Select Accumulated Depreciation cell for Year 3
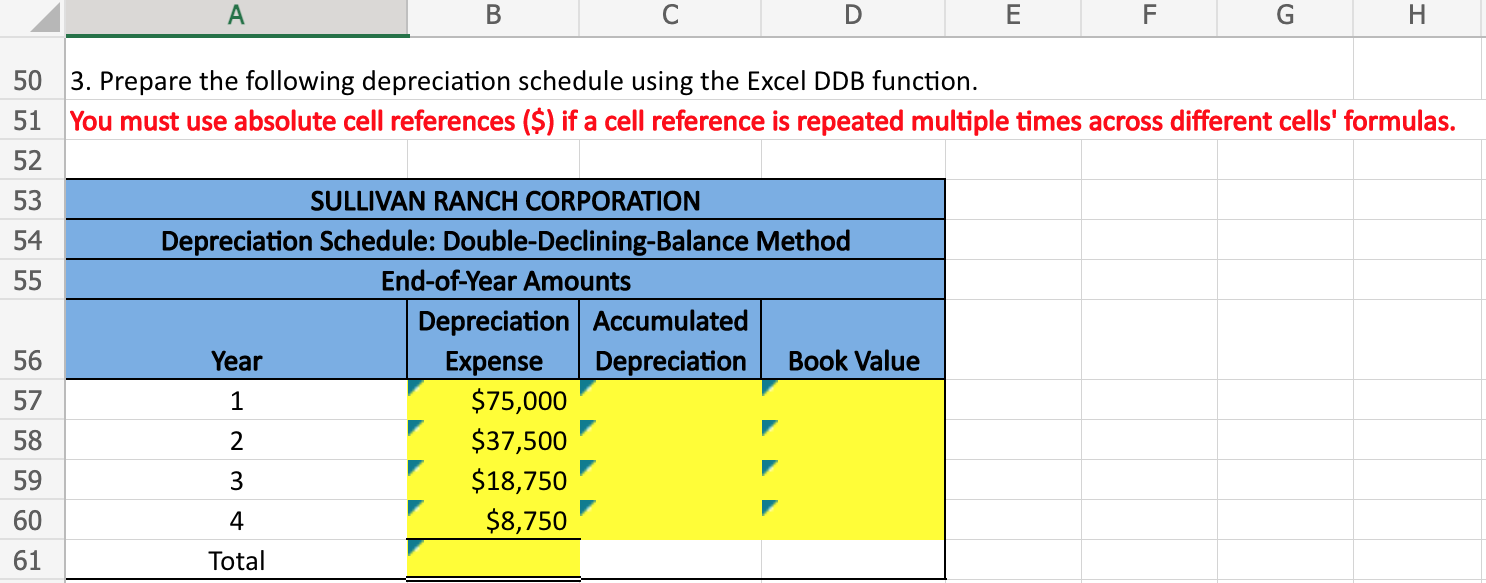Screen dimensions: 1486x583 point(670,480)
